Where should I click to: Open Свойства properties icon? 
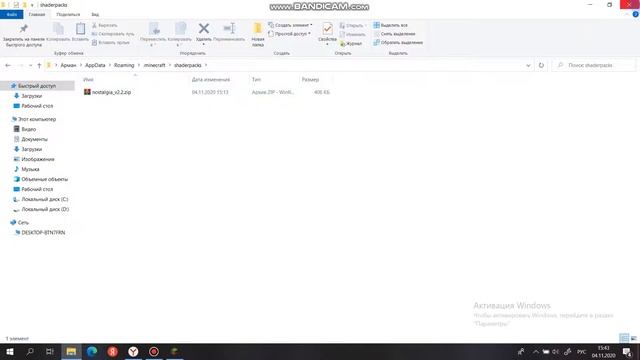point(327,33)
